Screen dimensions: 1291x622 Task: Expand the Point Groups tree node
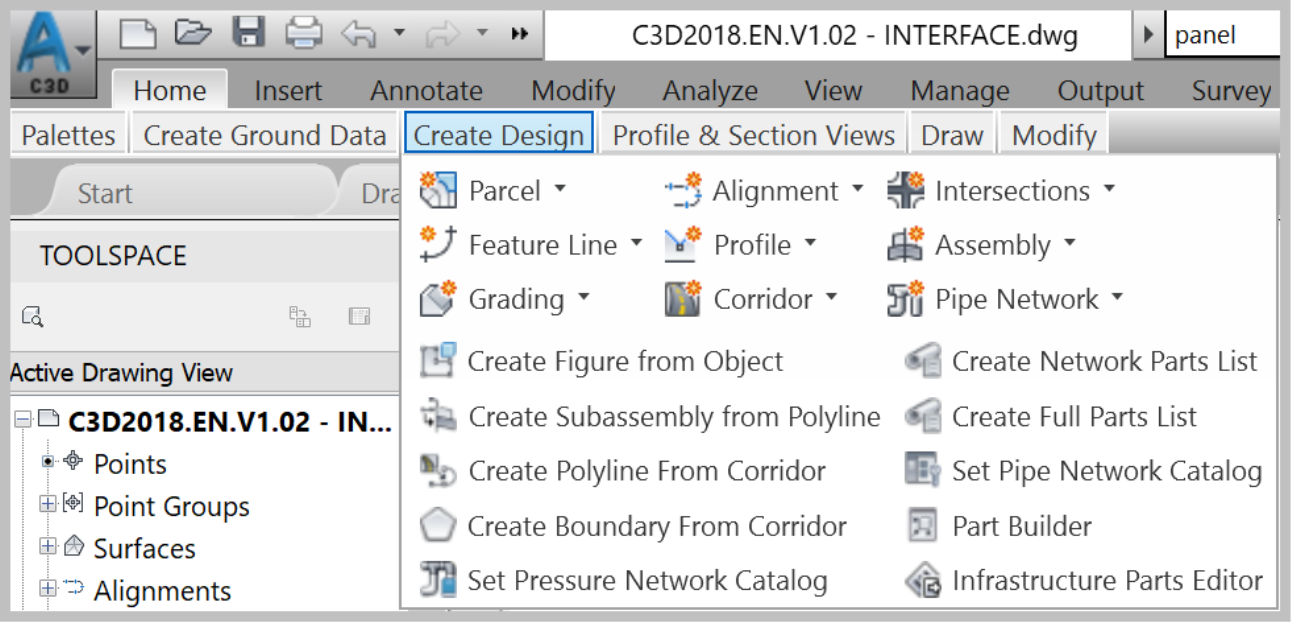pos(47,505)
